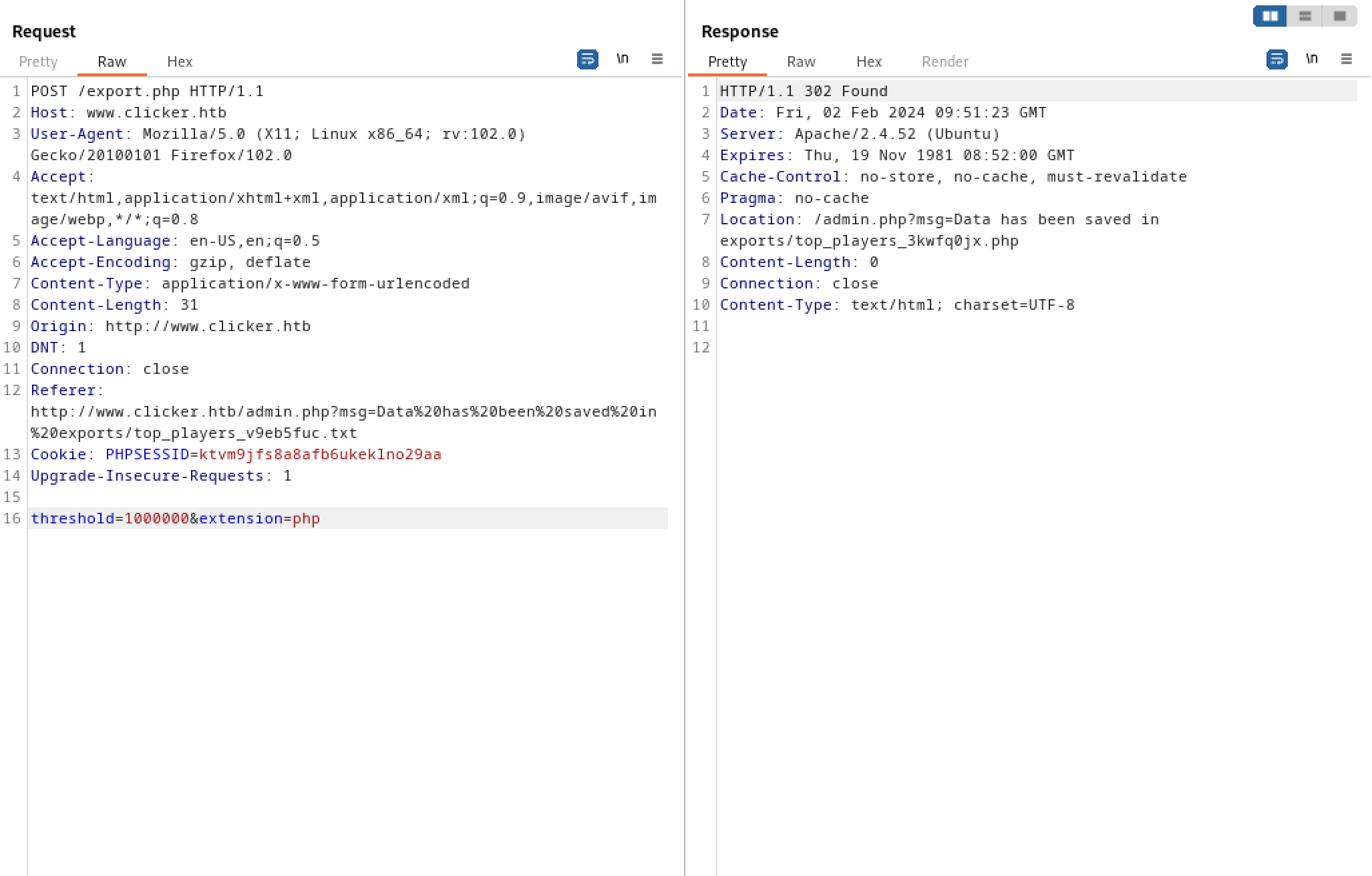
Task: Switch to top/bottom stacked layout view
Action: coord(1305,16)
